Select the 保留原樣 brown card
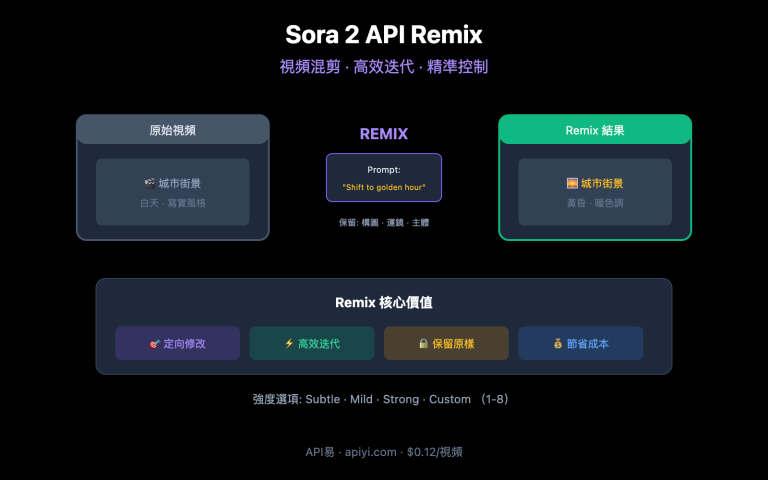The image size is (768, 480). (x=446, y=343)
